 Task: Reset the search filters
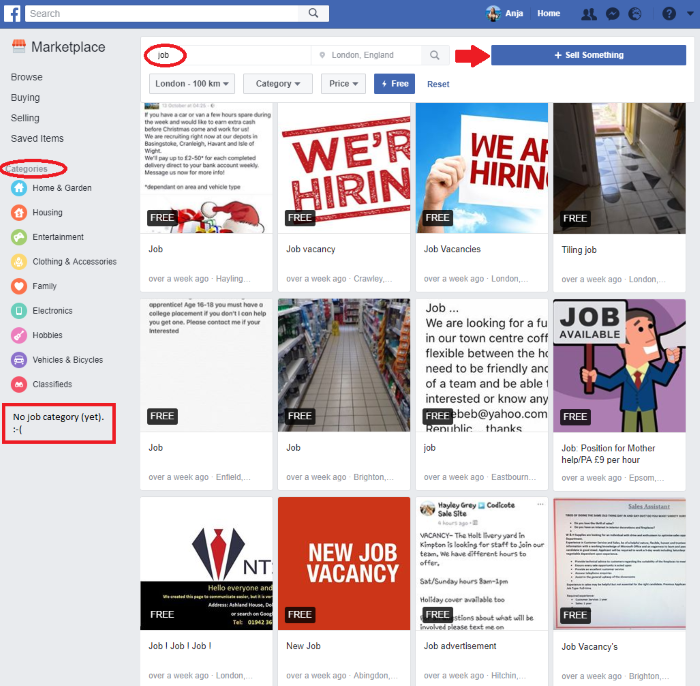[x=438, y=84]
